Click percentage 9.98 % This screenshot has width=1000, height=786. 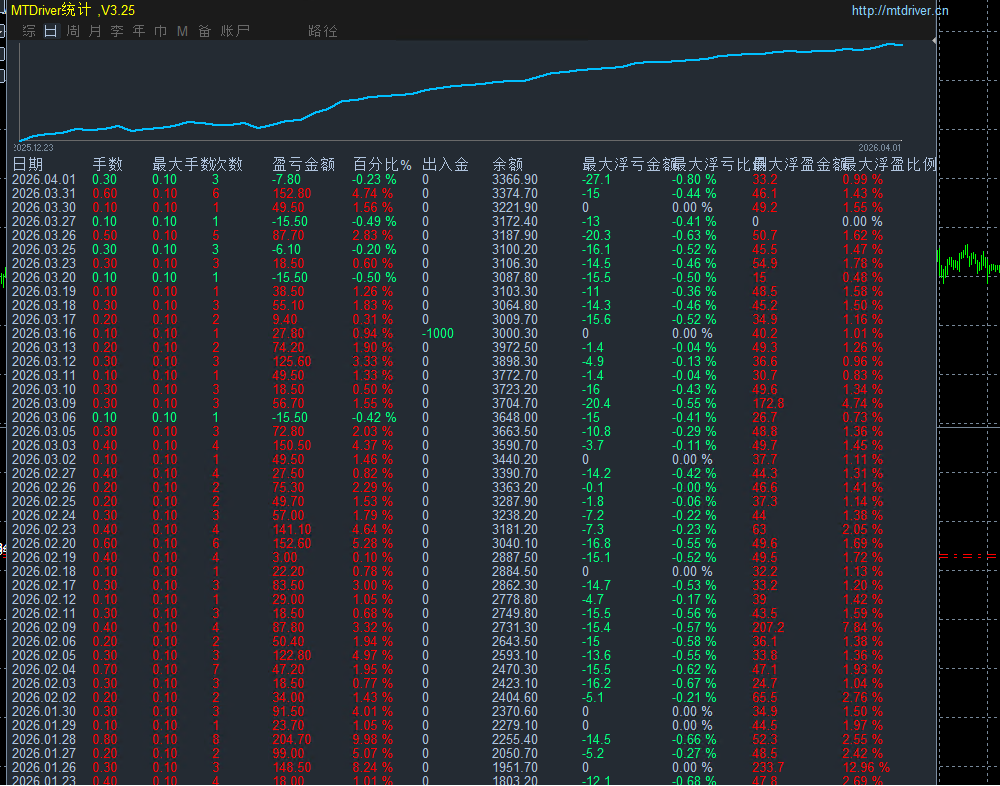(x=373, y=739)
